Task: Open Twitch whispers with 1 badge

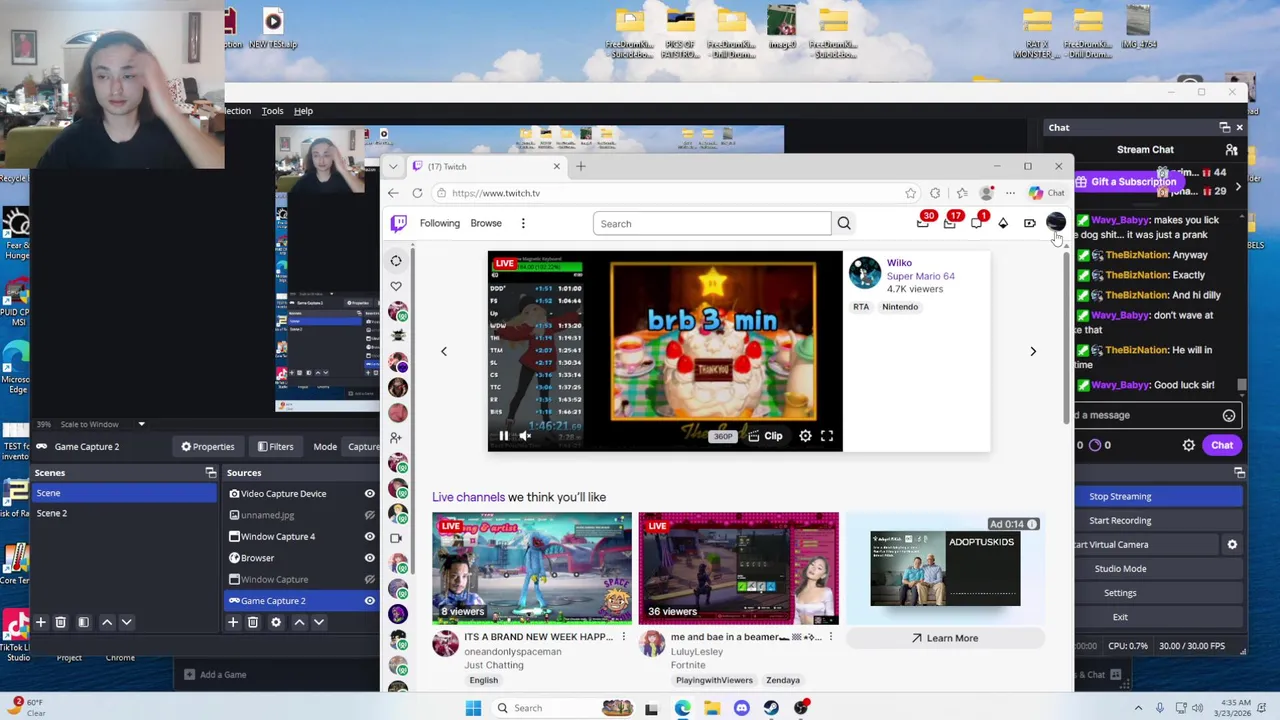Action: pos(977,223)
